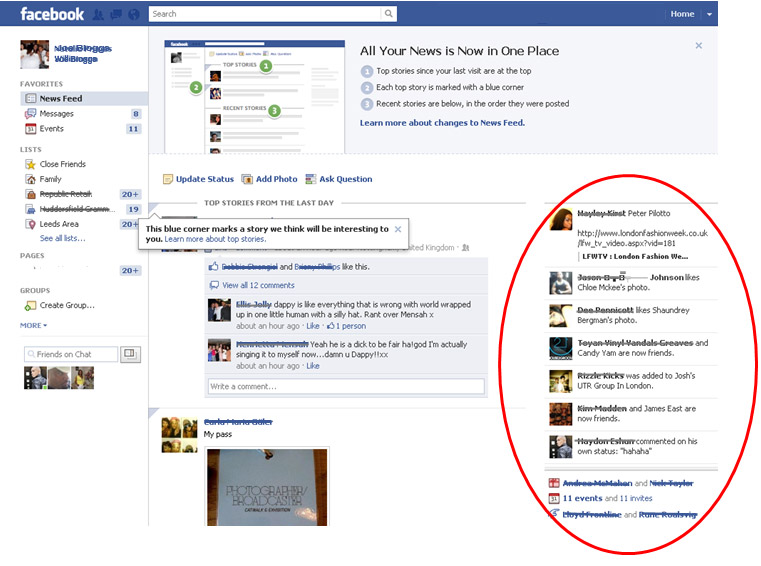Click the LFWTV London Fashion link preview
761x566 pixels.
click(x=635, y=256)
